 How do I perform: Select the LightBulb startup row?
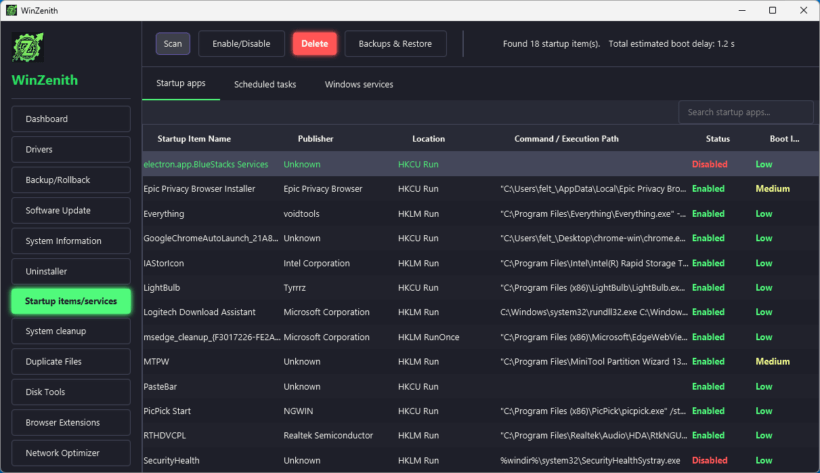(x=480, y=288)
